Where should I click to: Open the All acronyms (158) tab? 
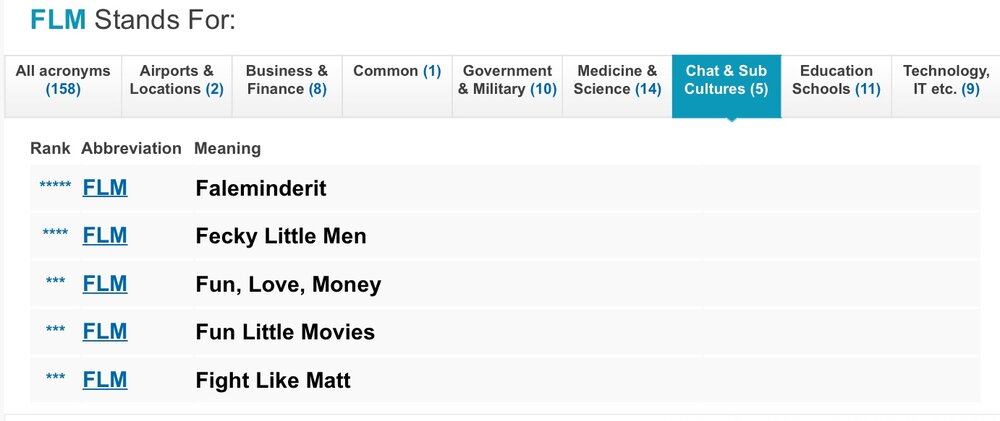[63, 86]
